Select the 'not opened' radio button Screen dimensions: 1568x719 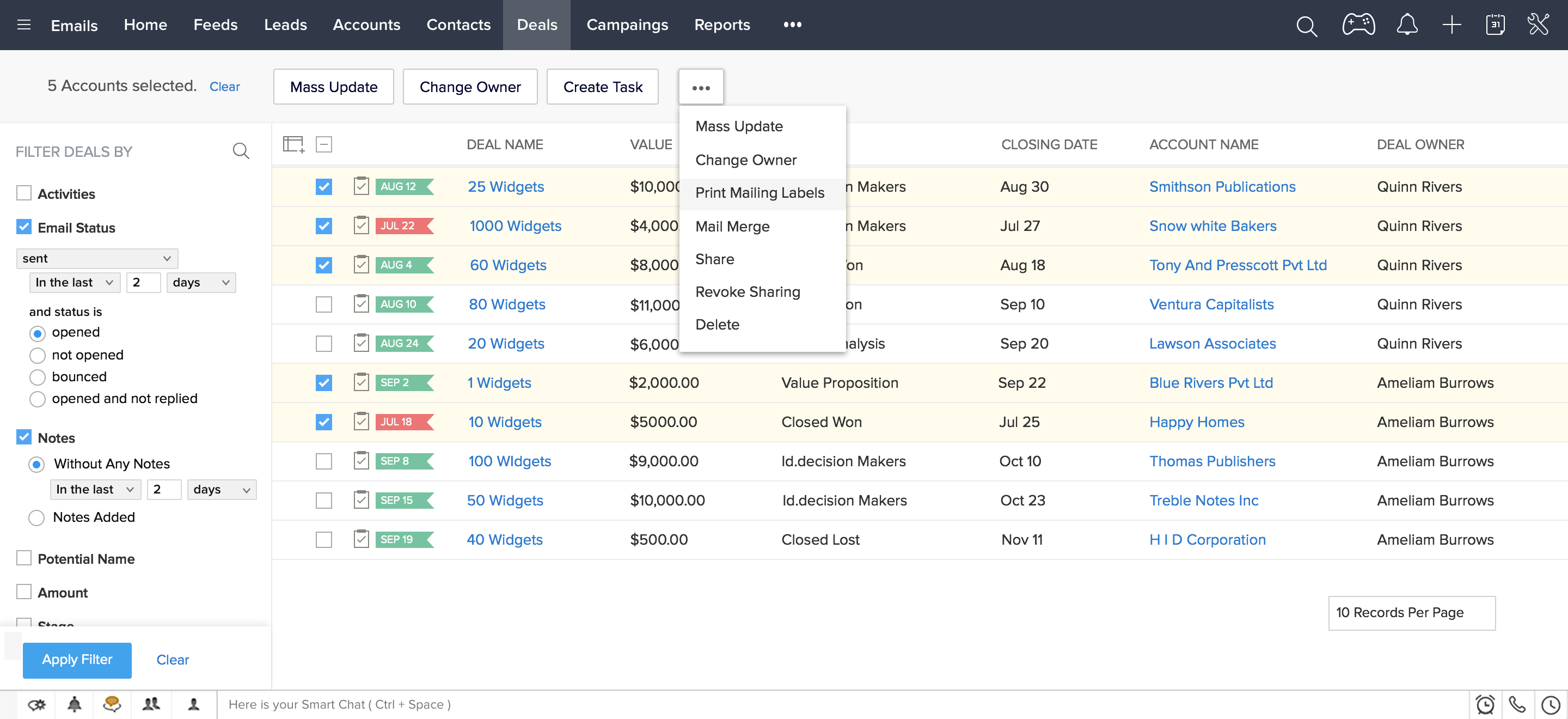point(37,354)
